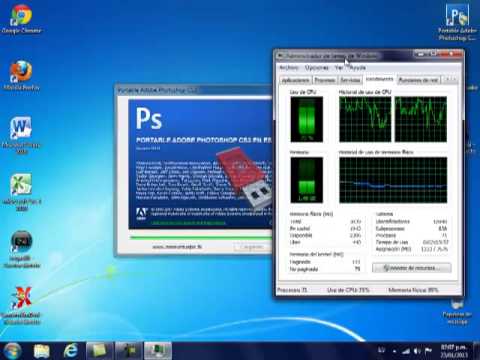480x360 pixels.
Task: Switch to the Funciones de red tab
Action: 418,80
